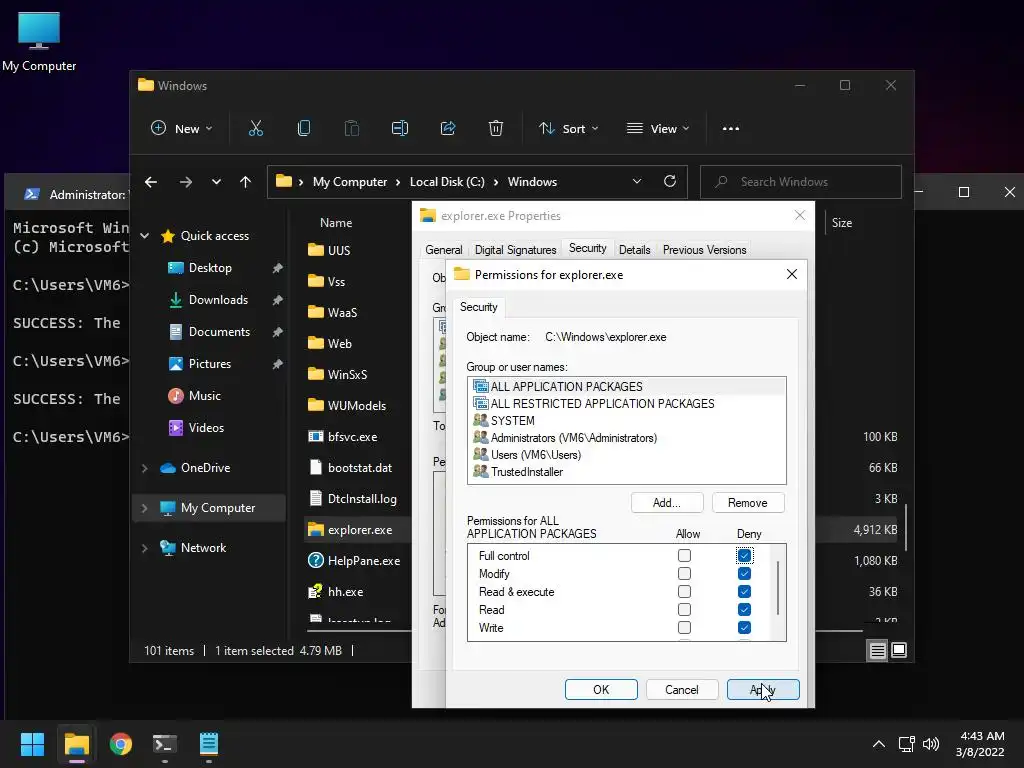Click Cancel in Permissions dialog
Viewport: 1024px width, 768px height.
(x=682, y=690)
